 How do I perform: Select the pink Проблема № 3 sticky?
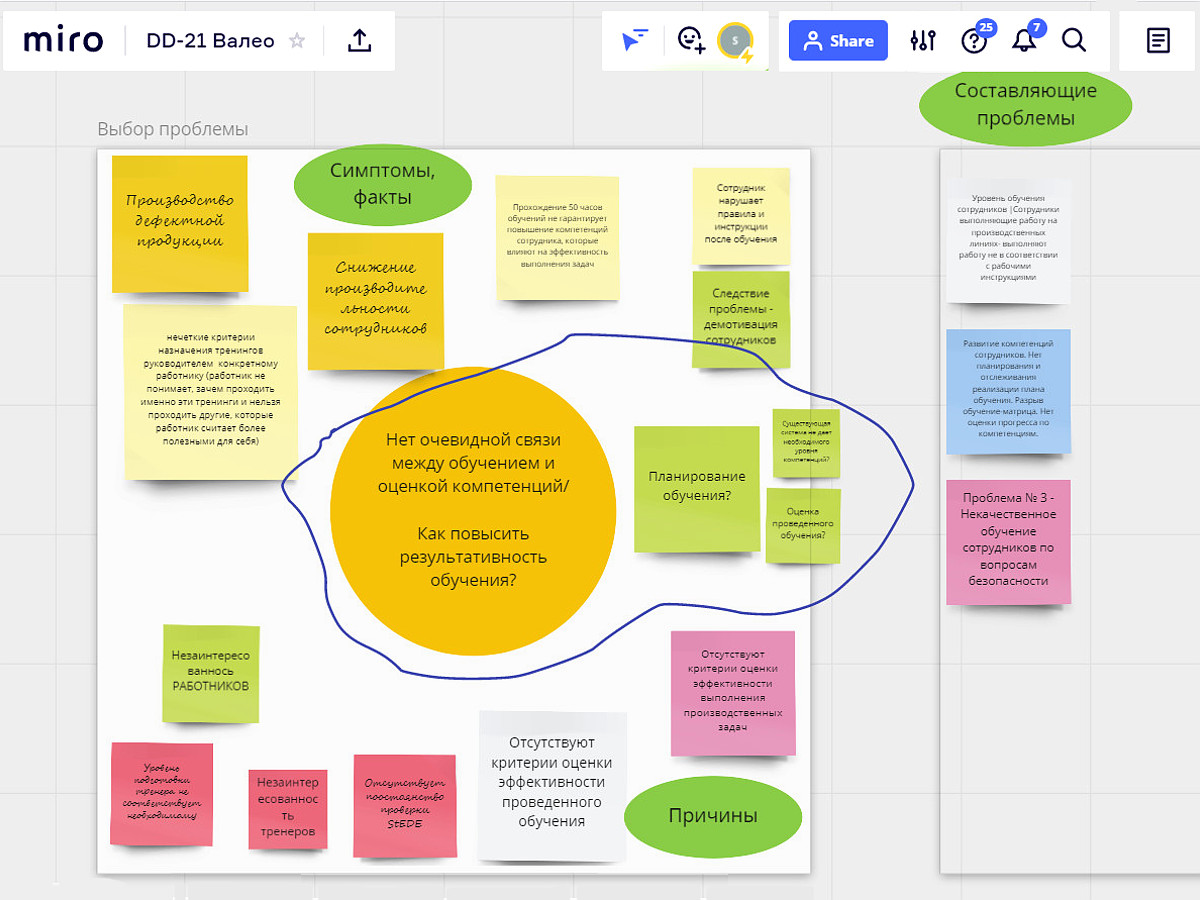1008,540
